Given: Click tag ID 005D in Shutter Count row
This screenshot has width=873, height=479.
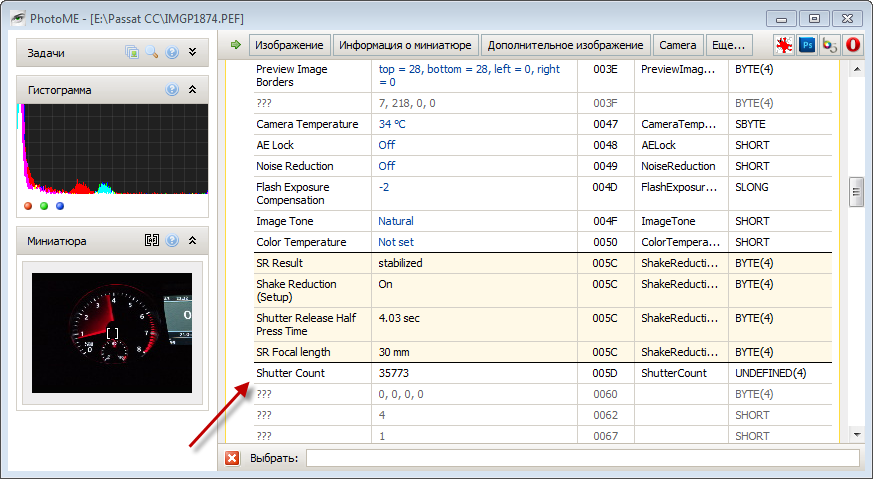Looking at the screenshot, I should coord(605,373).
